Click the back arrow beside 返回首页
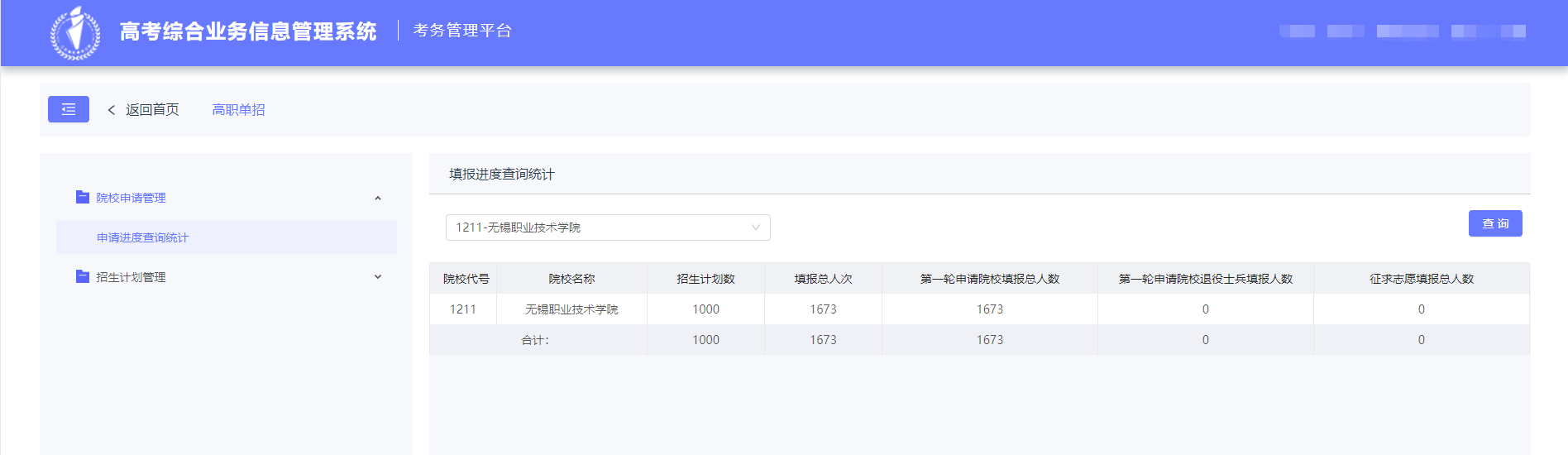 pos(112,110)
